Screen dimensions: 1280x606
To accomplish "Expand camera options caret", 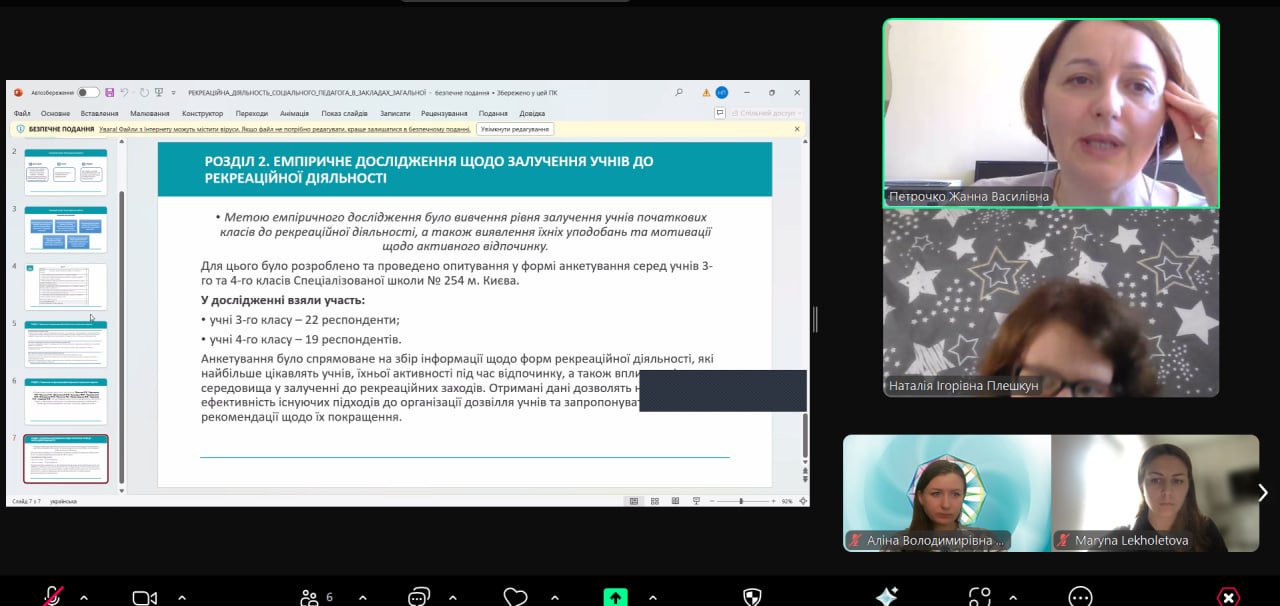I will coord(180,598).
